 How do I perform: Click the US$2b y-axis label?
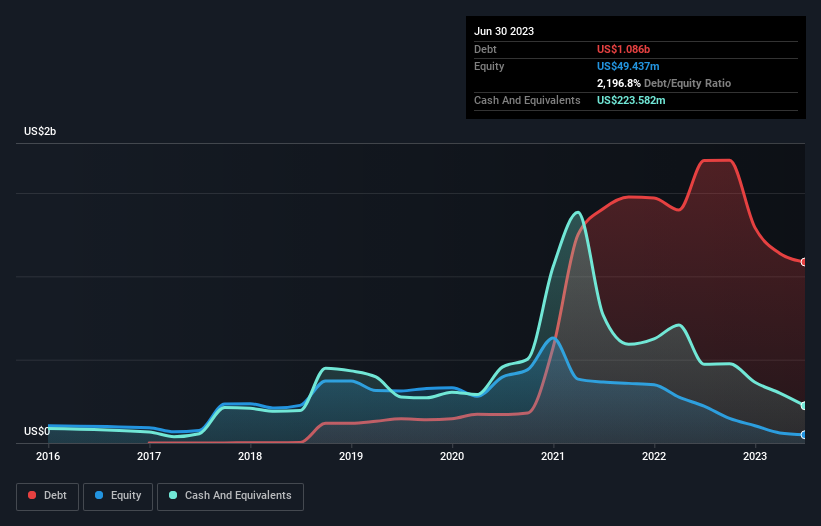[40, 131]
